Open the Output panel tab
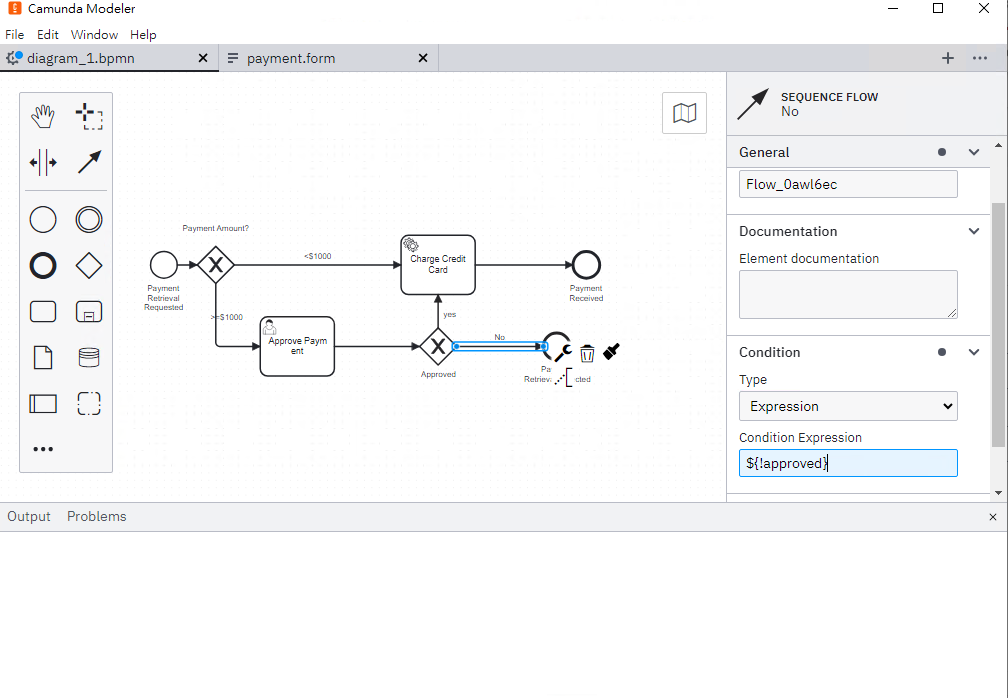Screen dimensions: 1008x698 coord(29,517)
